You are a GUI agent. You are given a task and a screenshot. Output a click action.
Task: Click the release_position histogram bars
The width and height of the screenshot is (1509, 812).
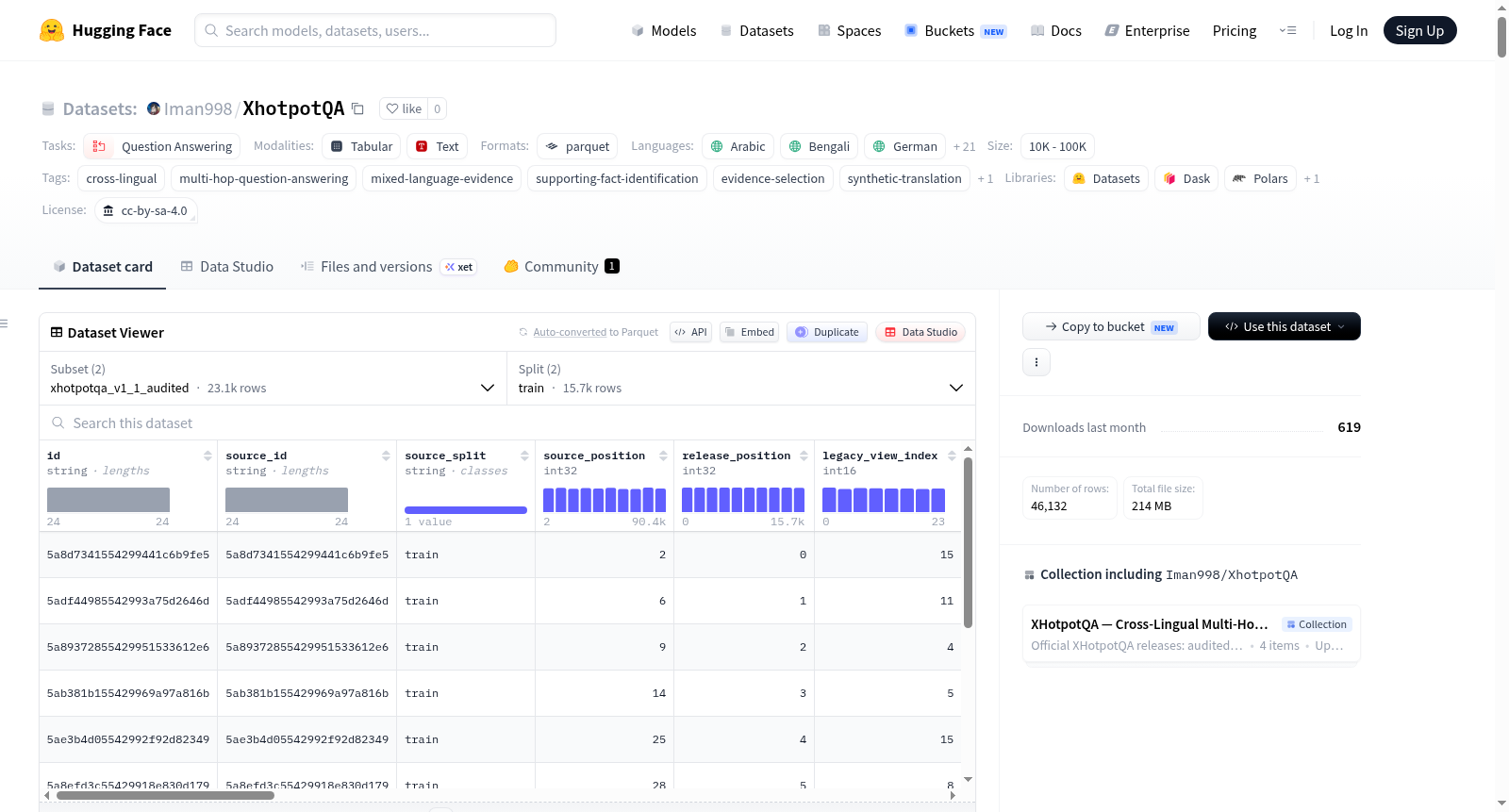(743, 500)
